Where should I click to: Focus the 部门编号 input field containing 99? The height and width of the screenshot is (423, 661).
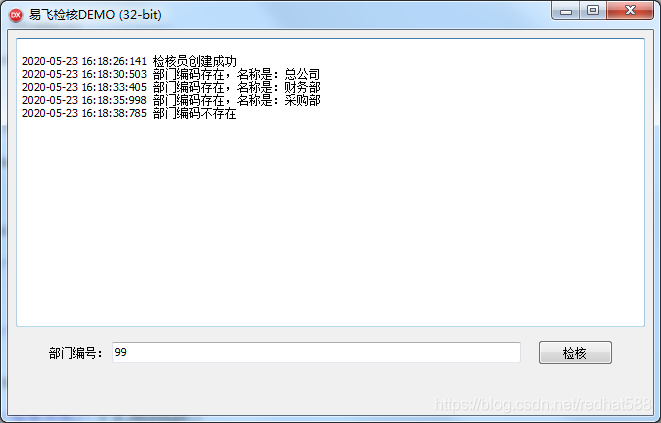click(316, 352)
